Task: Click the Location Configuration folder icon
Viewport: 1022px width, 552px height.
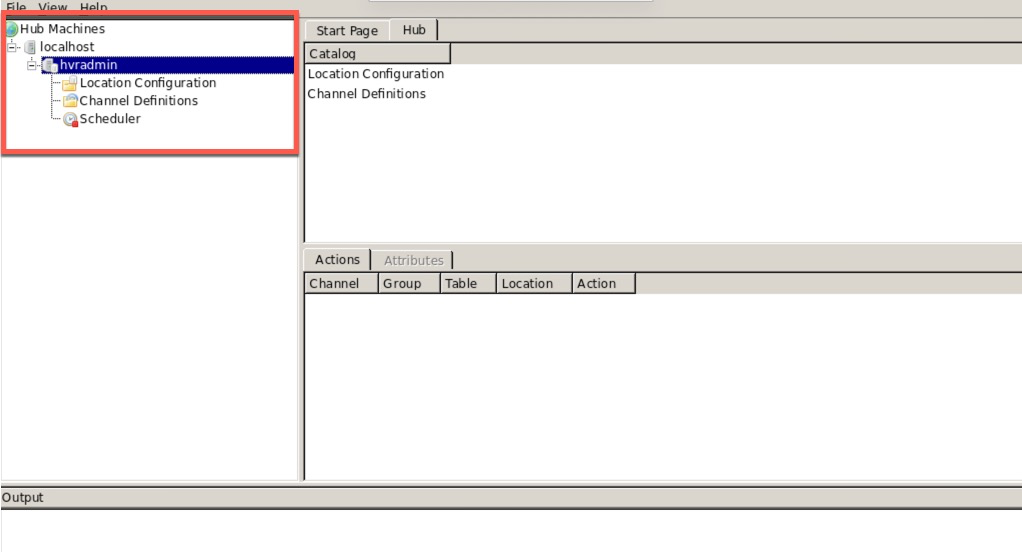Action: [x=70, y=84]
